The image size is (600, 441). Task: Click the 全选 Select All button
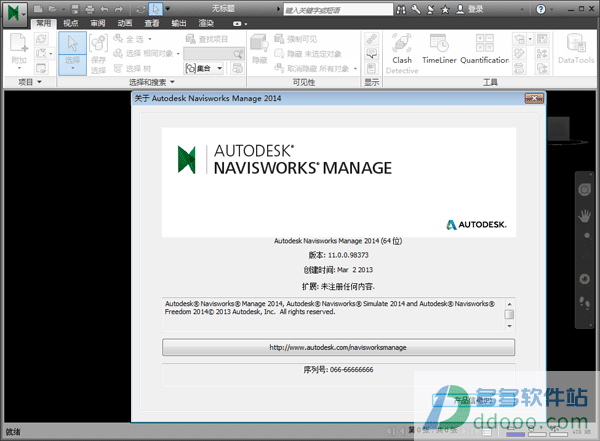(132, 39)
